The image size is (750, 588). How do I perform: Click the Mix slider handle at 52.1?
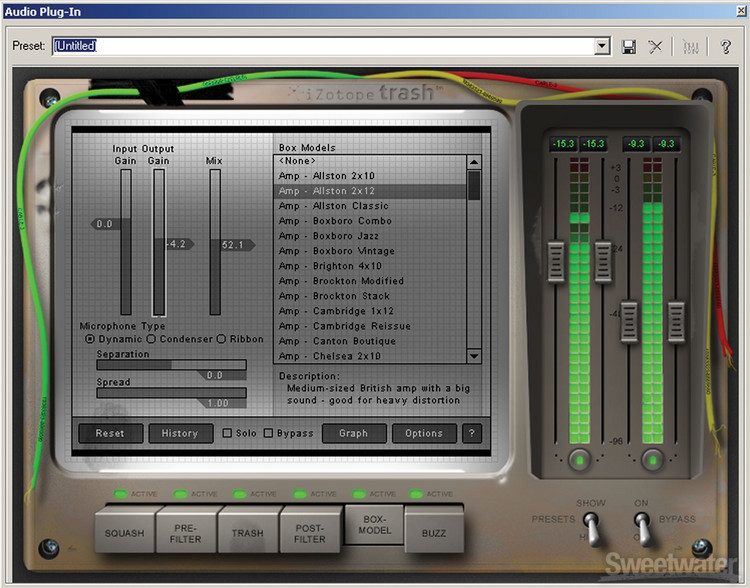click(x=232, y=244)
